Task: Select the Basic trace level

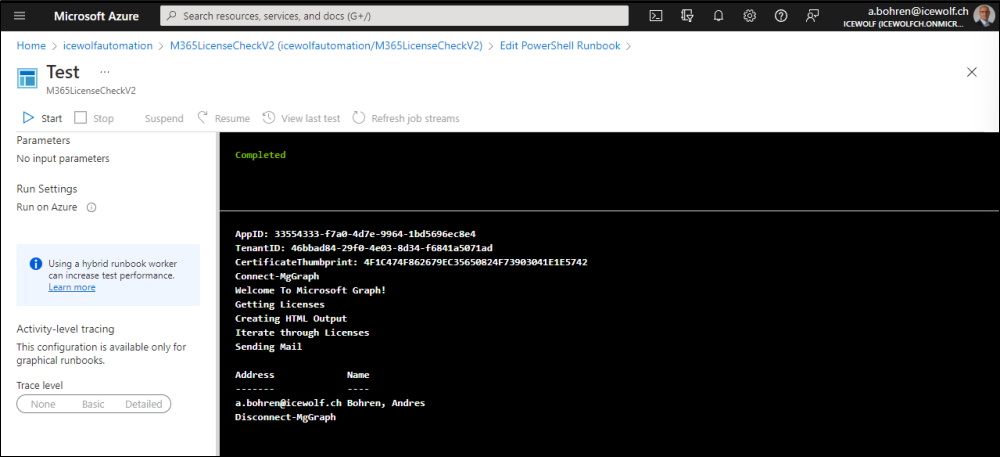Action: pos(93,404)
